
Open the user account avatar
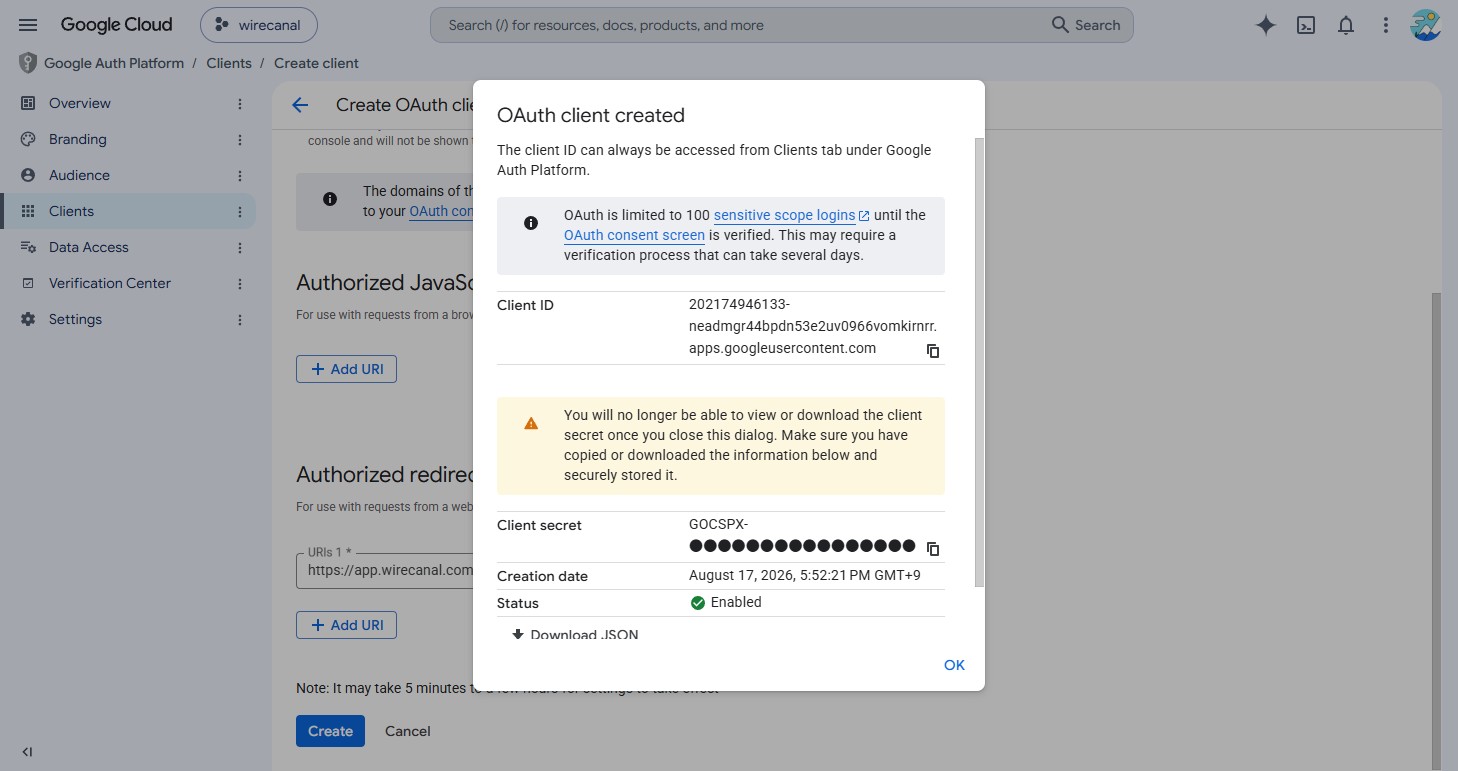[1425, 26]
